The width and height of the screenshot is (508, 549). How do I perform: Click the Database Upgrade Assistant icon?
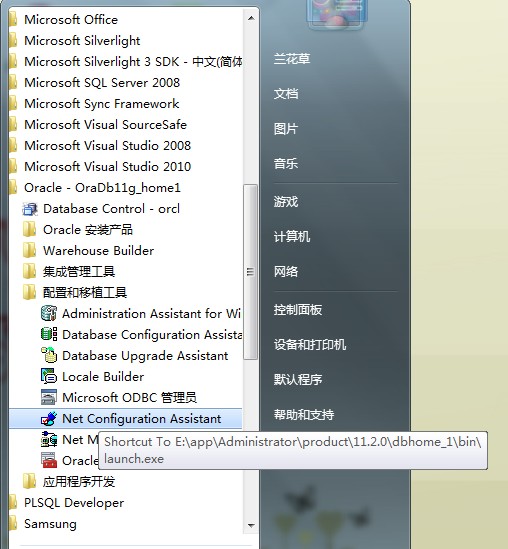tap(49, 355)
